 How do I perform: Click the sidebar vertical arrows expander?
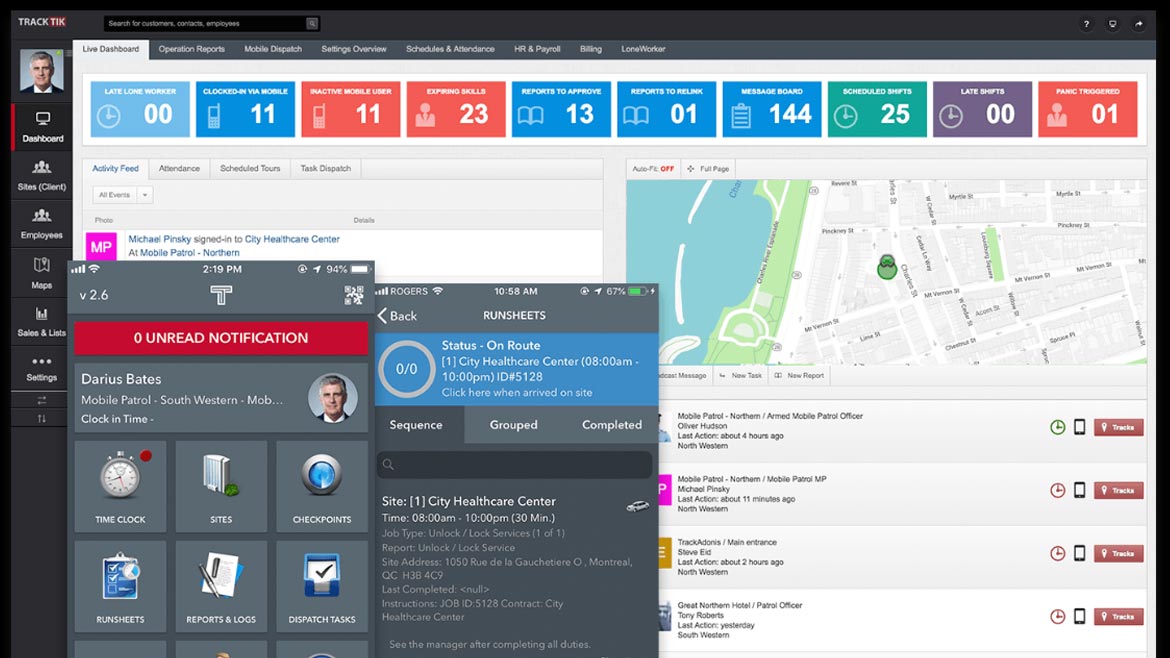(x=41, y=419)
